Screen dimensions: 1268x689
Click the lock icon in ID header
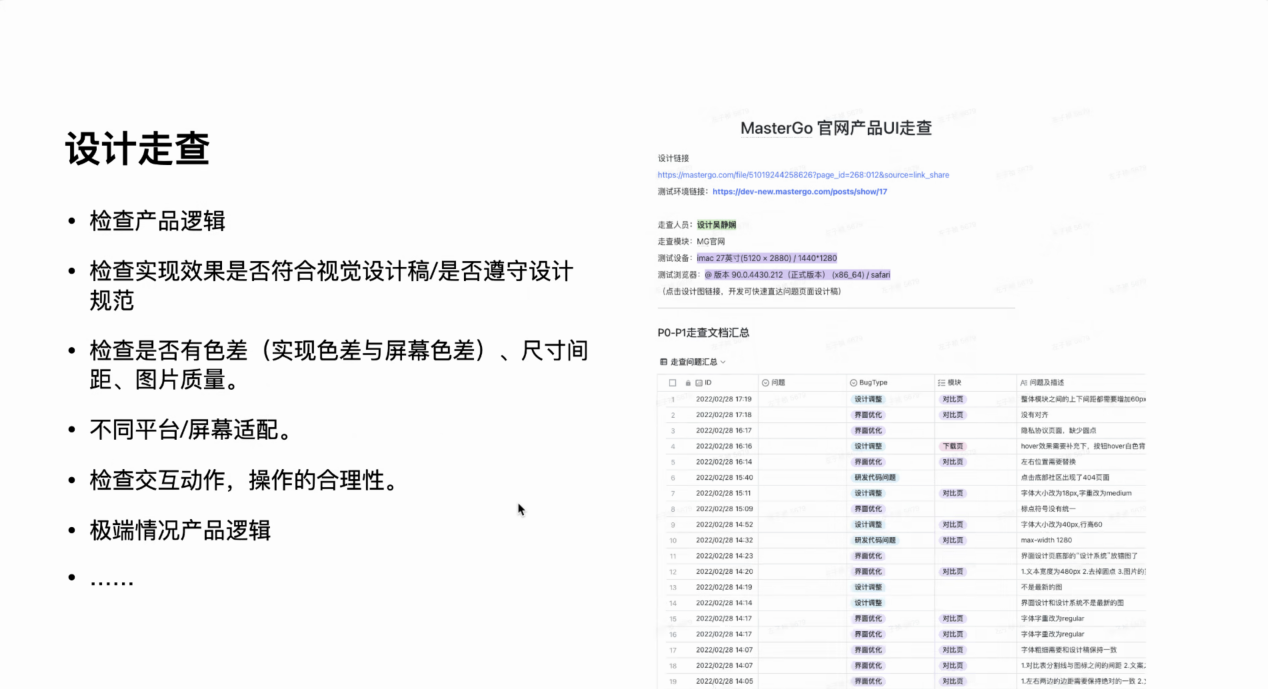(x=687, y=382)
